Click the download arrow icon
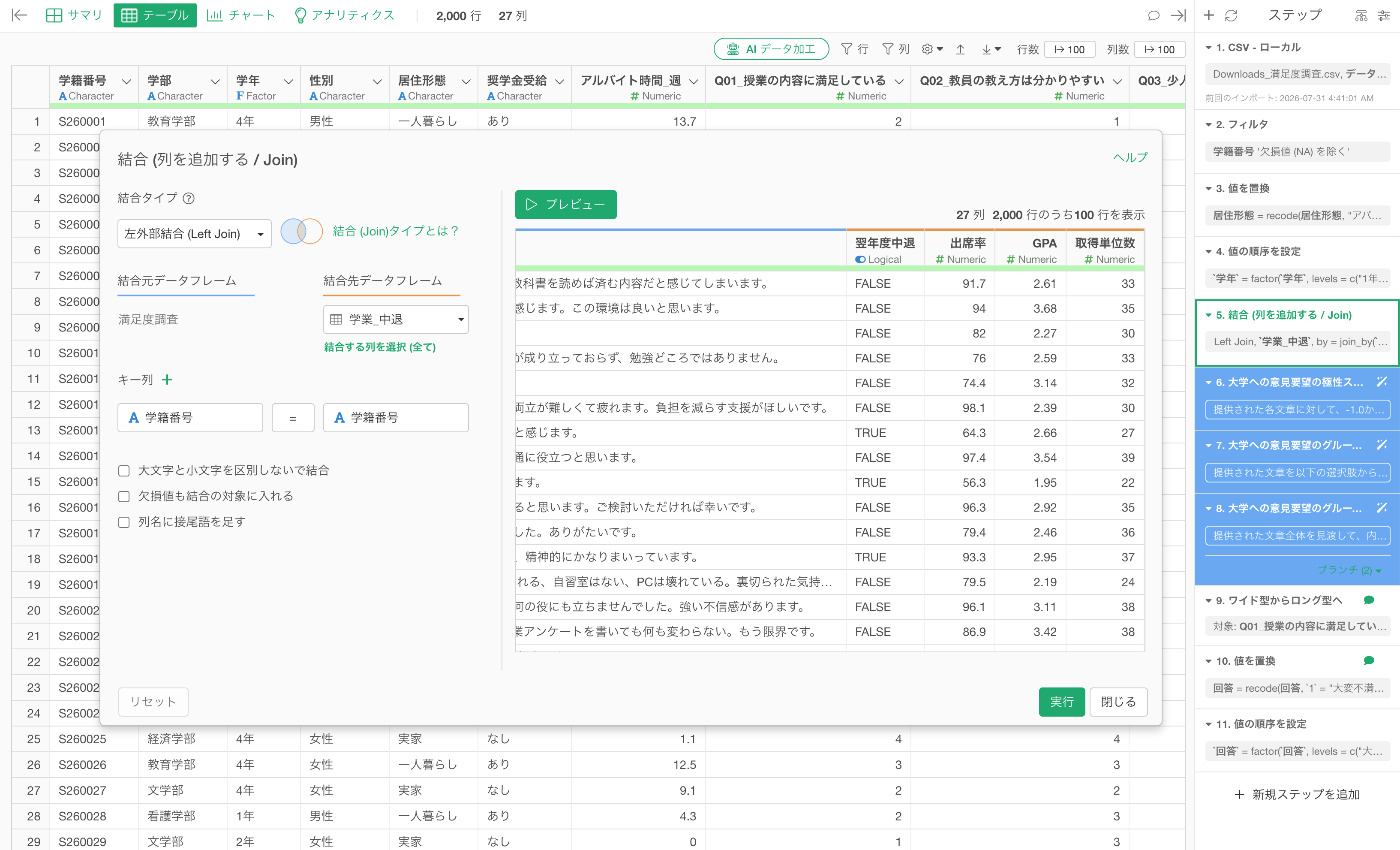 tap(991, 49)
